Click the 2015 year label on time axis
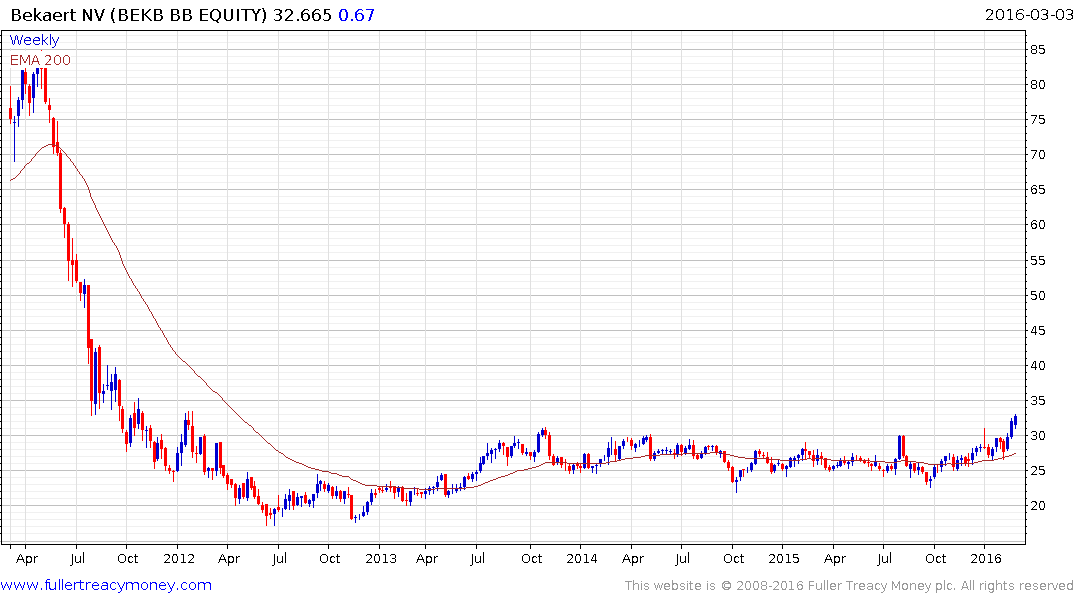This screenshot has height=600, width=1075. (784, 558)
